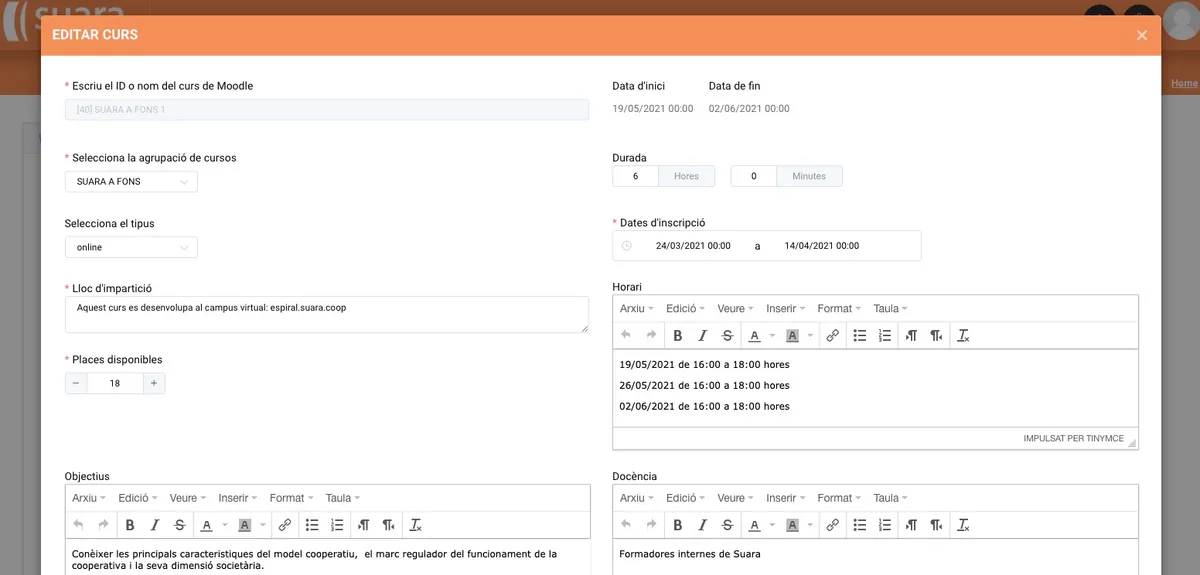1200x575 pixels.
Task: Toggle bold in the Docència editor
Action: [678, 525]
